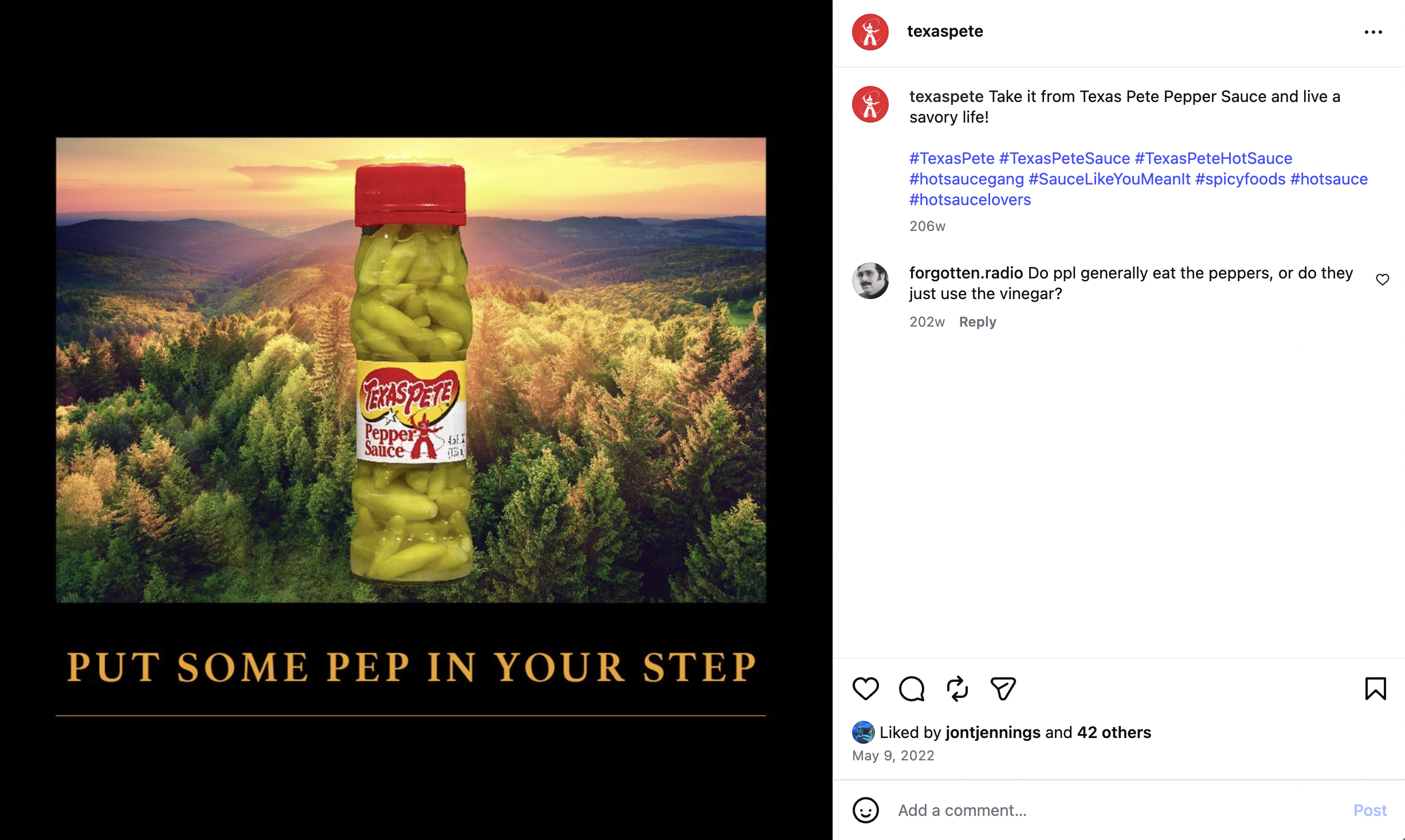Click the Texas Pete pepper sauce image
This screenshot has width=1405, height=840.
pos(411,370)
